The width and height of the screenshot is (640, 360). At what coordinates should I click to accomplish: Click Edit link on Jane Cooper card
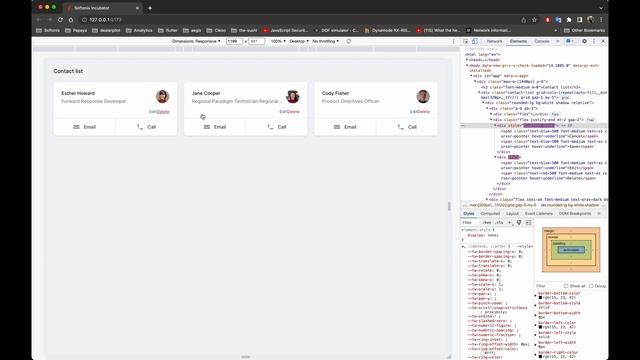282,111
